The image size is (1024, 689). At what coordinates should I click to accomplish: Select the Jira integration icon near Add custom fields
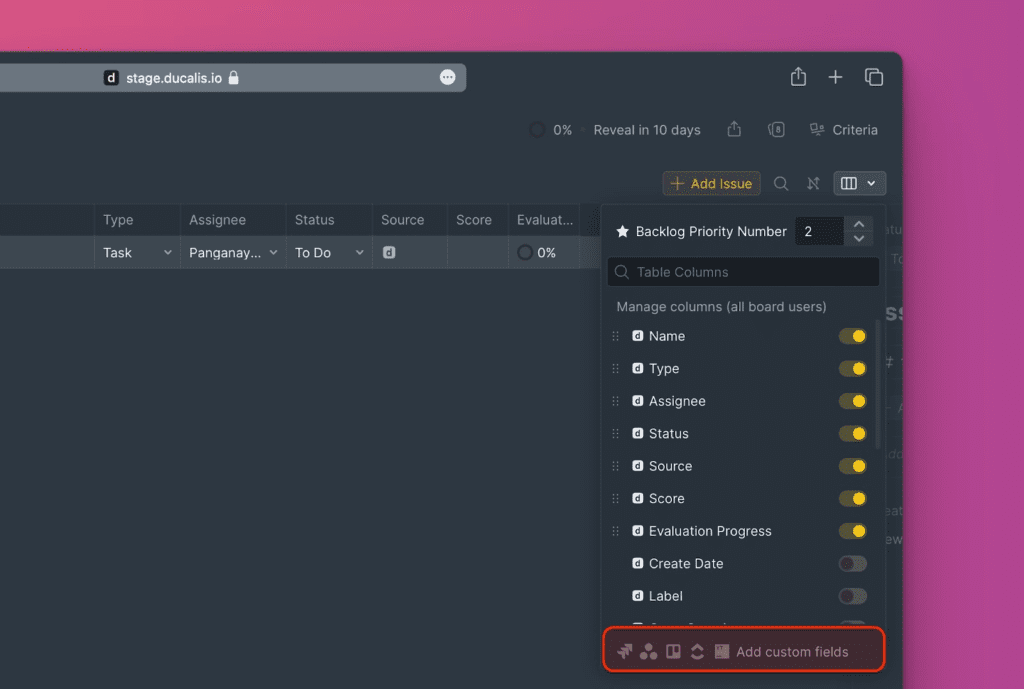624,650
